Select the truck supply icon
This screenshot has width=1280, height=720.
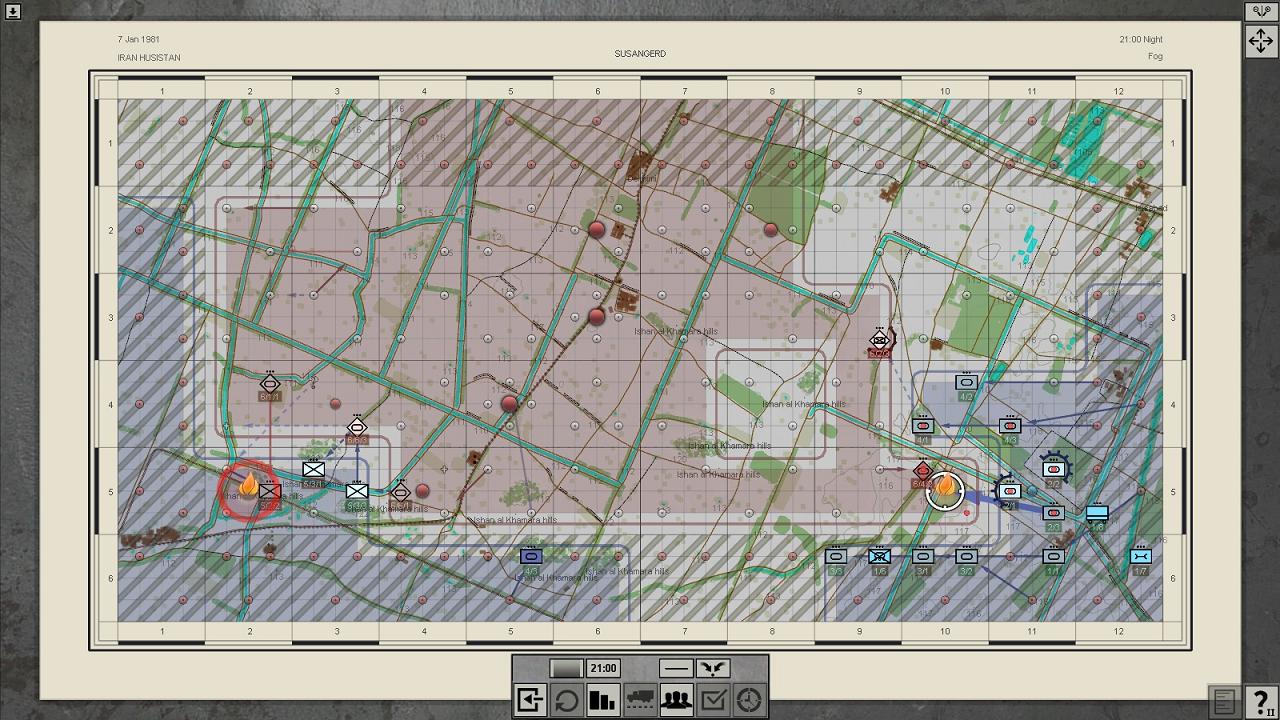click(640, 700)
